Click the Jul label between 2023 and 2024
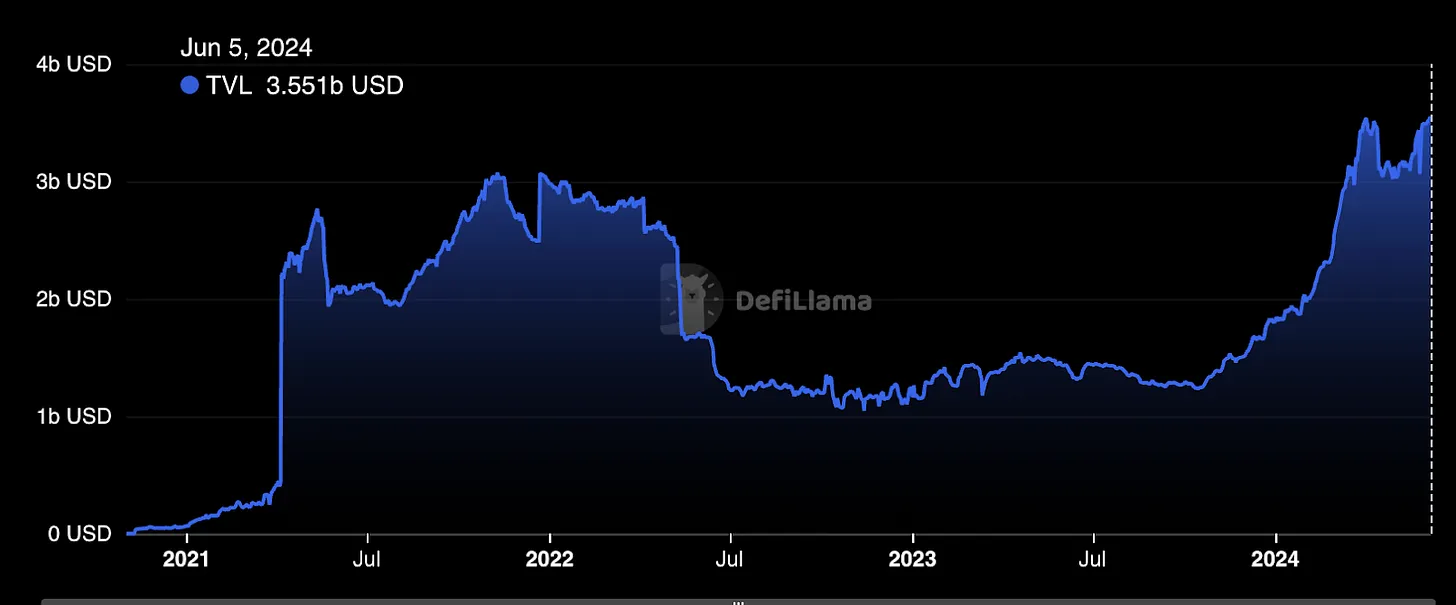This screenshot has width=1456, height=605. 1096,559
